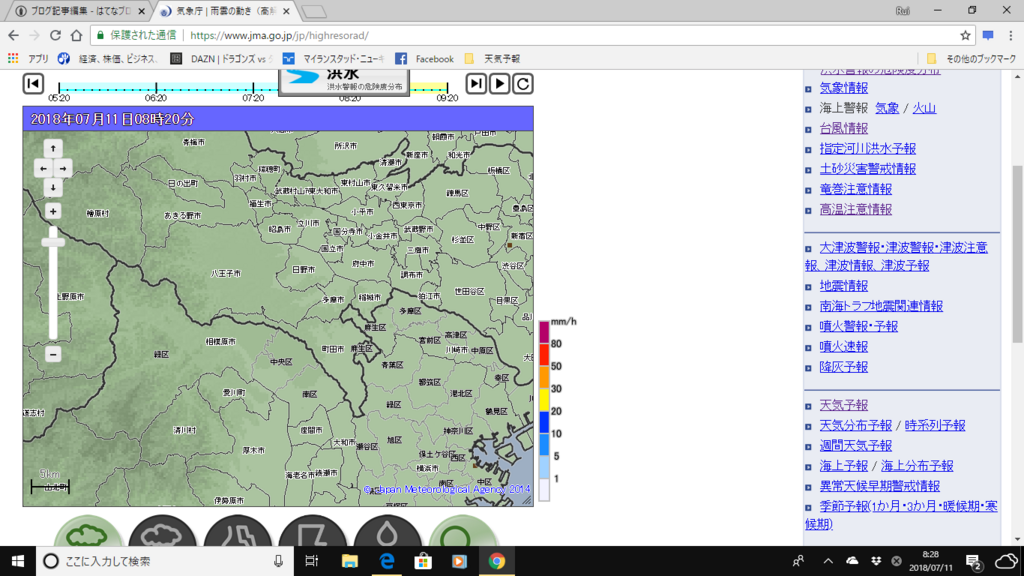Open the 天気予報 bookmark folder
The height and width of the screenshot is (576, 1024).
pyautogui.click(x=492, y=59)
